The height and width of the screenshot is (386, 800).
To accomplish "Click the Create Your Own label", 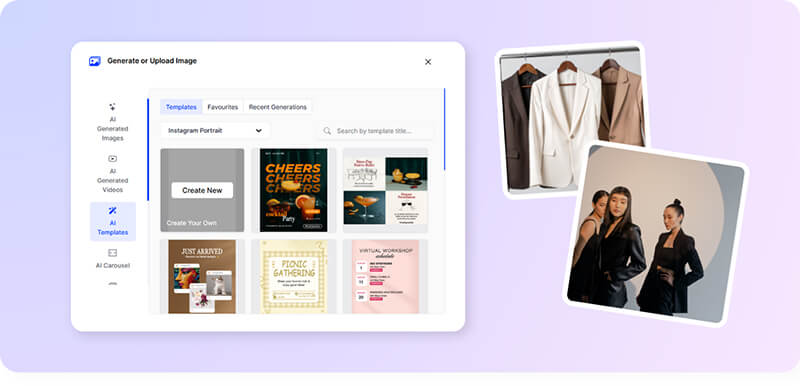I will (x=191, y=223).
